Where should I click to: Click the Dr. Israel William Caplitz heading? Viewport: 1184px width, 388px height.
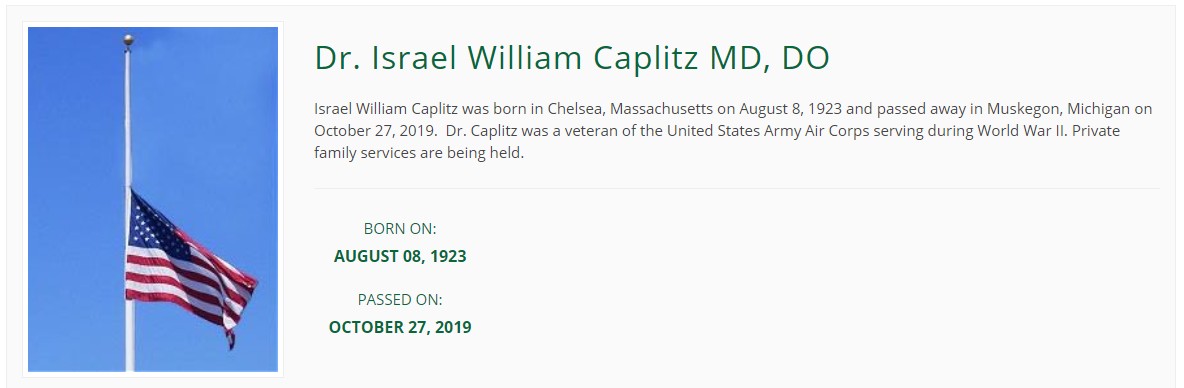[572, 58]
